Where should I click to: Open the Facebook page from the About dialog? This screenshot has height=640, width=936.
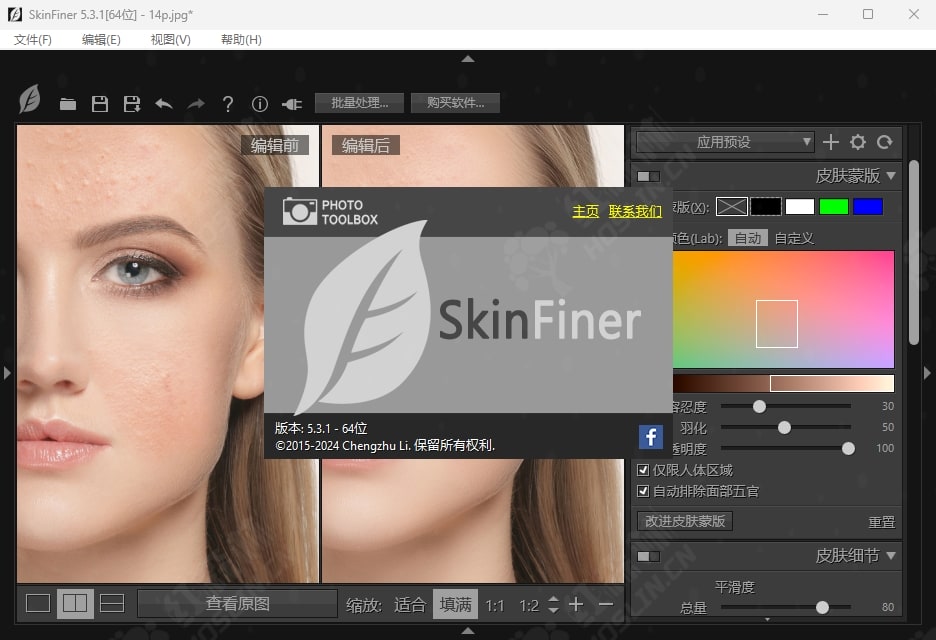[x=651, y=437]
